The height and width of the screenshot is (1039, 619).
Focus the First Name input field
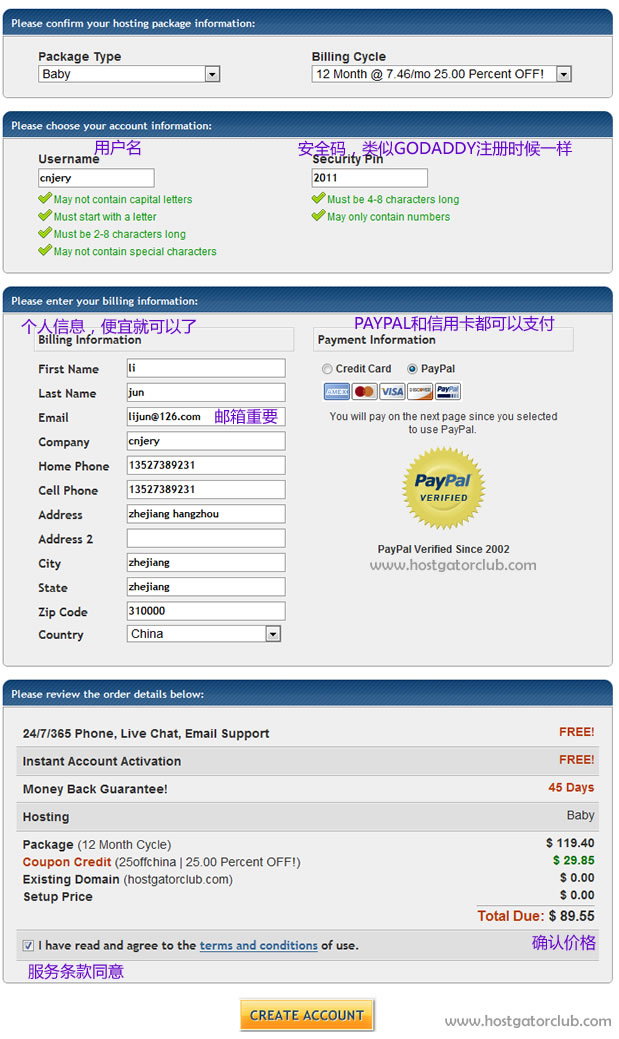coord(206,368)
